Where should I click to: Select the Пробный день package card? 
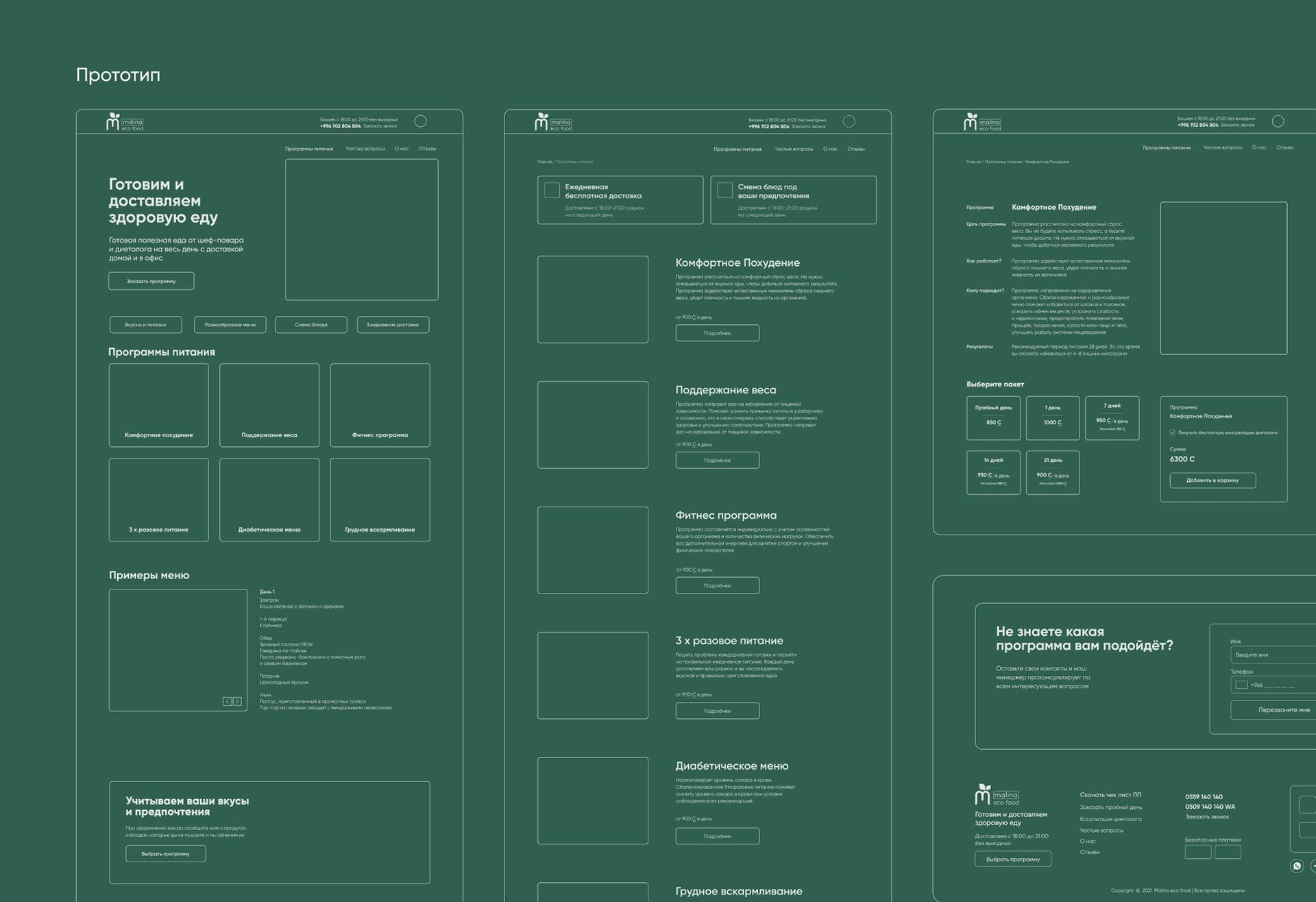tap(993, 417)
